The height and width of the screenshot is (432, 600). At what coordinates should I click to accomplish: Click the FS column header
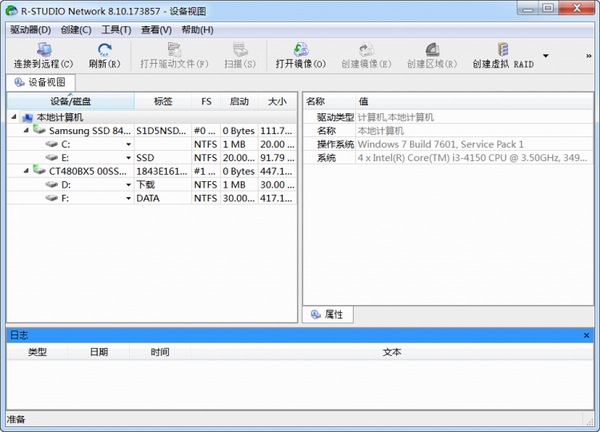pos(206,101)
